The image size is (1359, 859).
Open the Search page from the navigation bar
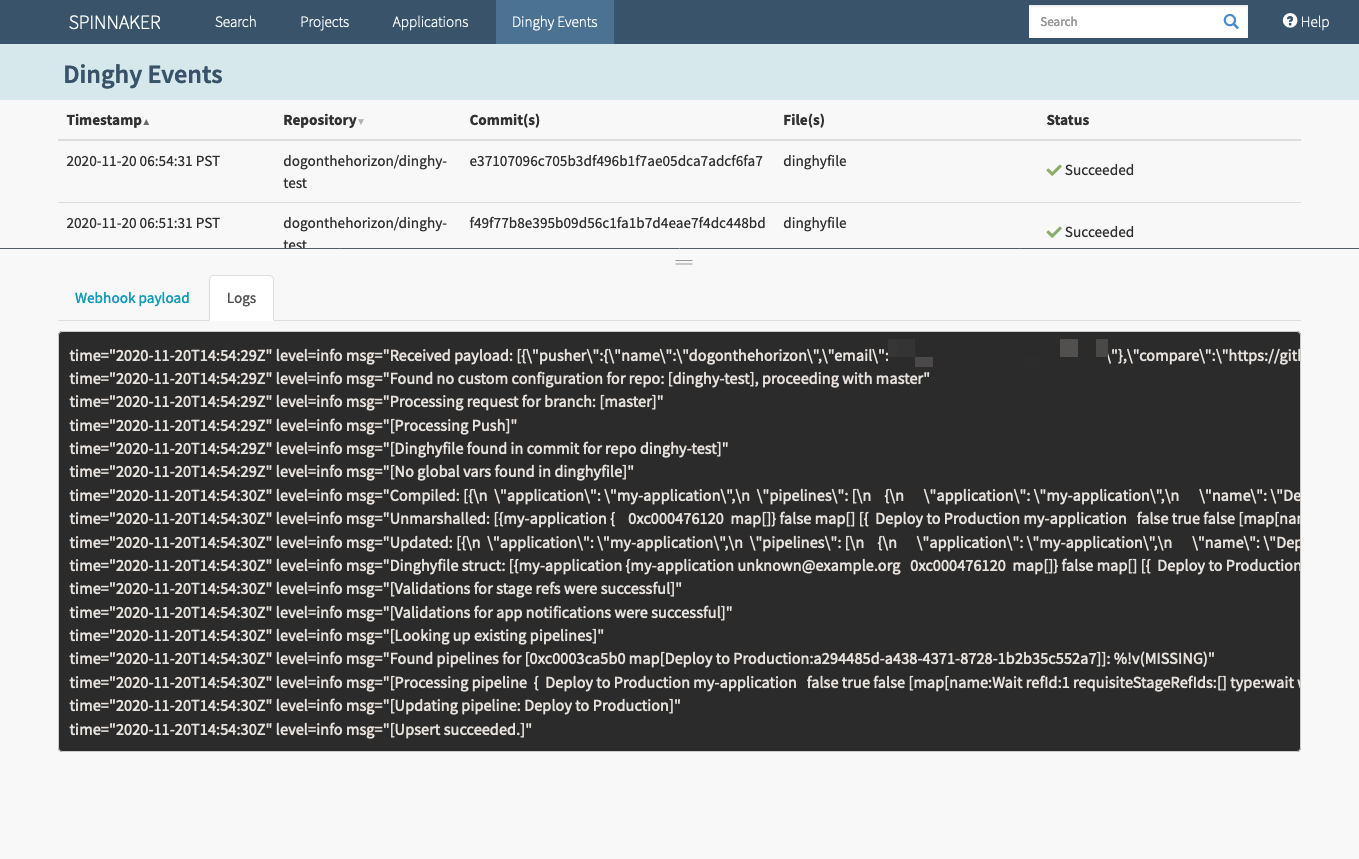[x=236, y=22]
